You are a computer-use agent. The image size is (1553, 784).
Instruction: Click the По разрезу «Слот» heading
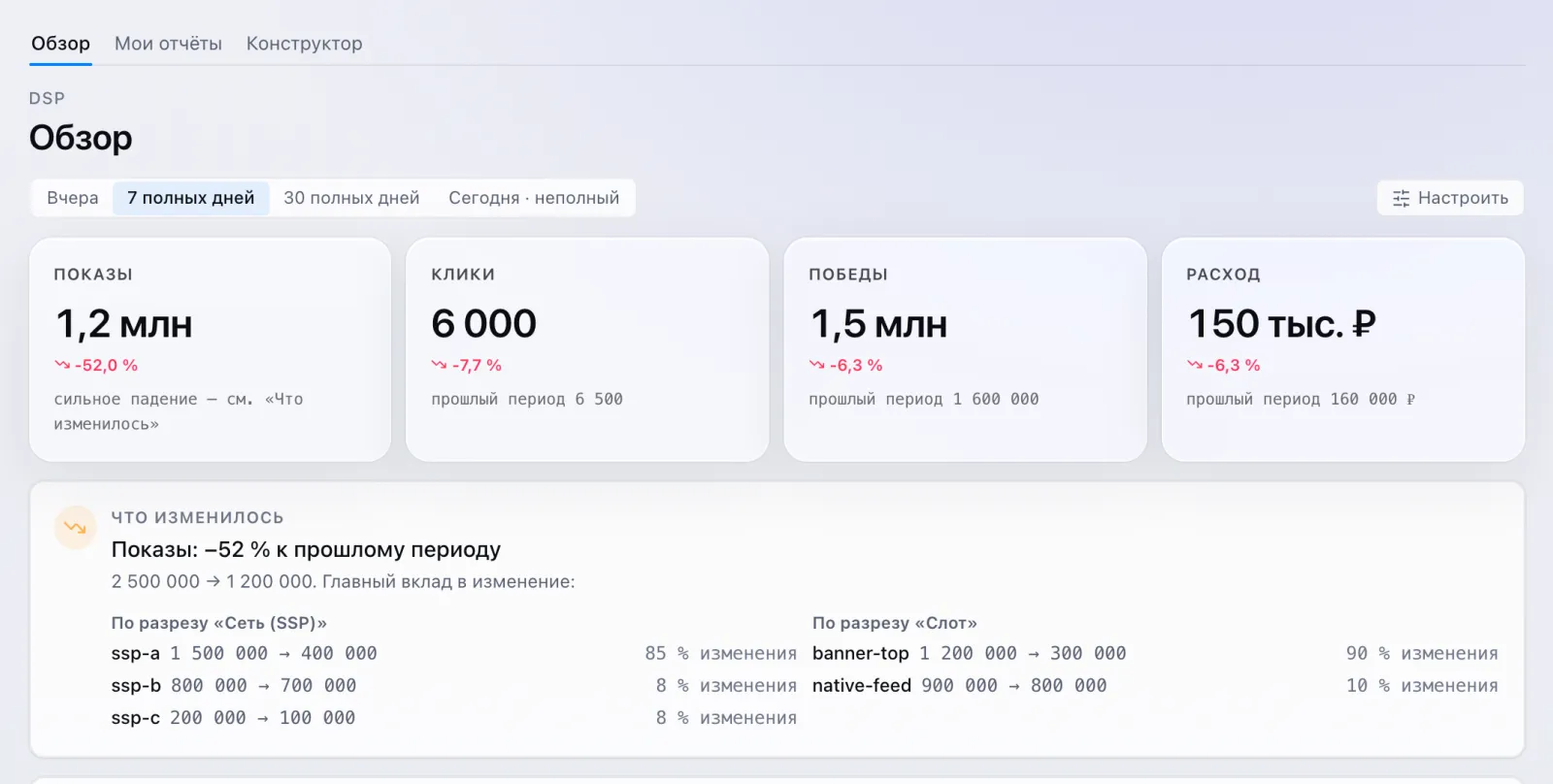(895, 623)
